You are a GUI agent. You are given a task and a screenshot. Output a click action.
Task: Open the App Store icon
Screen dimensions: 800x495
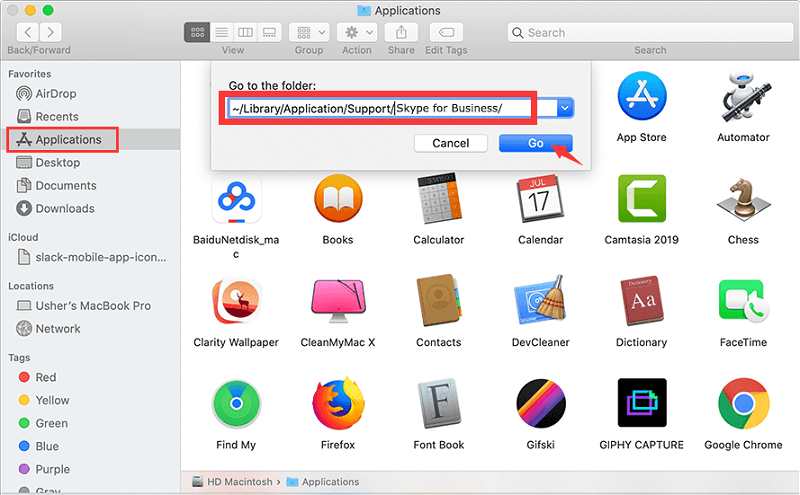point(641,98)
